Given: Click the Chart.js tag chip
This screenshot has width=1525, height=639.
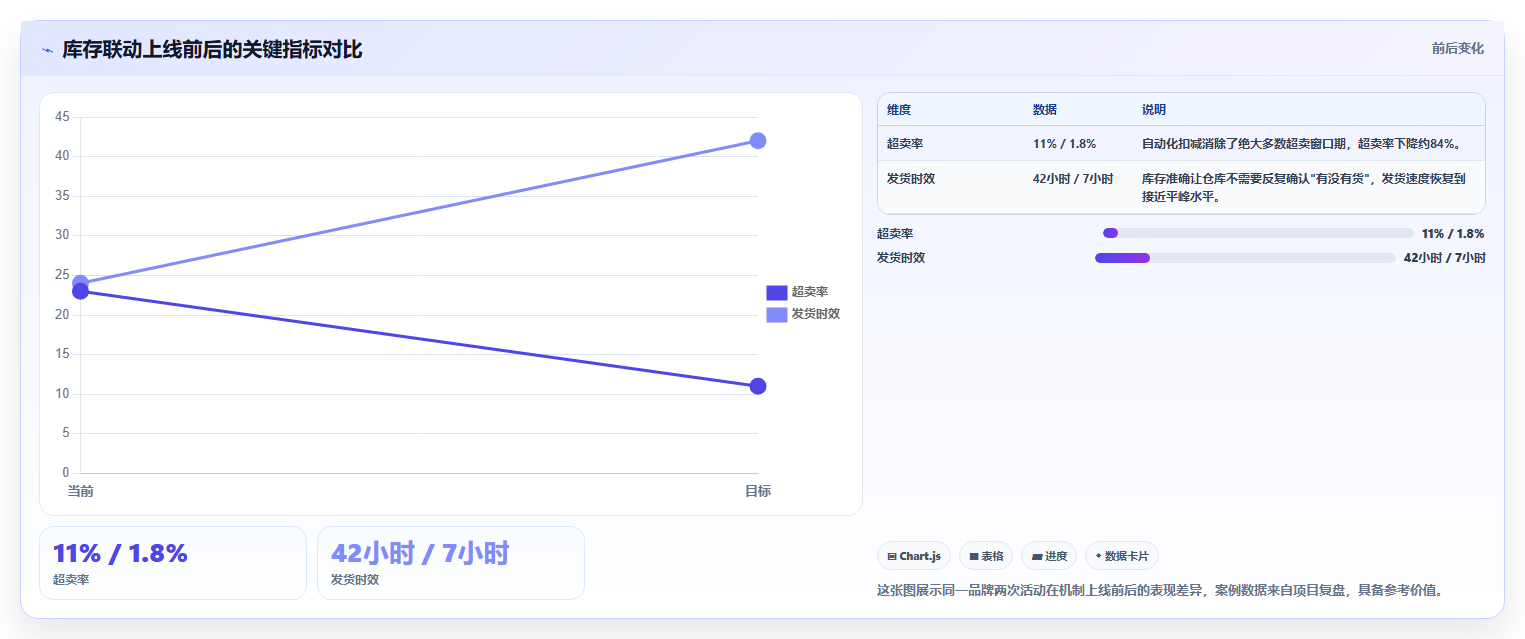Looking at the screenshot, I should [914, 556].
